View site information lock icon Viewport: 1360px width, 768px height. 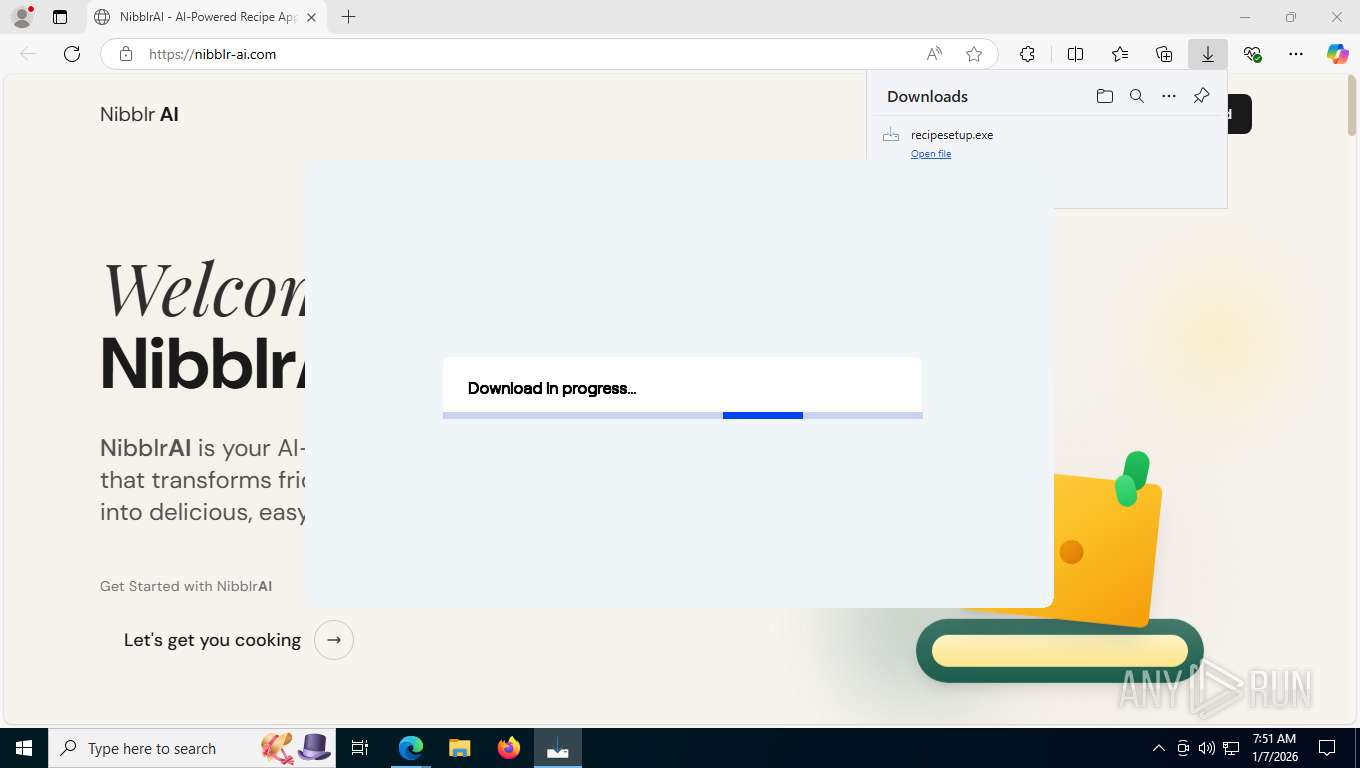pos(126,54)
